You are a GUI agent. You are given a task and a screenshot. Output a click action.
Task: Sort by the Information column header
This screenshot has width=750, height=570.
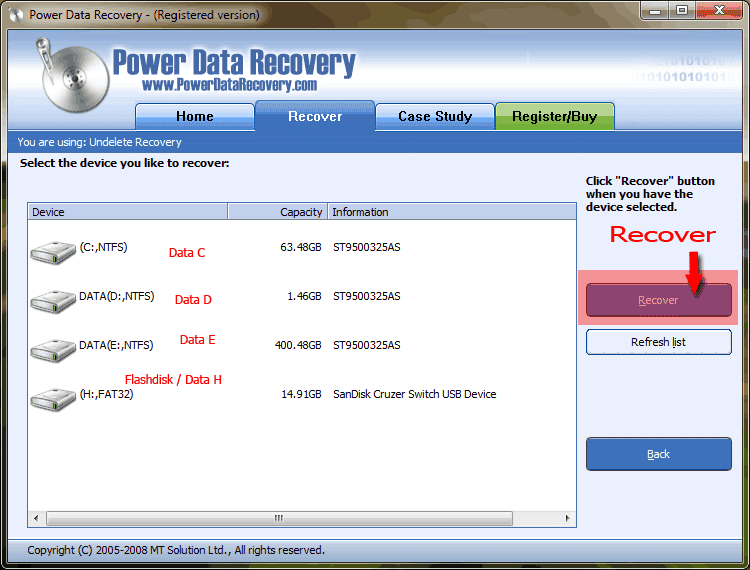(452, 212)
